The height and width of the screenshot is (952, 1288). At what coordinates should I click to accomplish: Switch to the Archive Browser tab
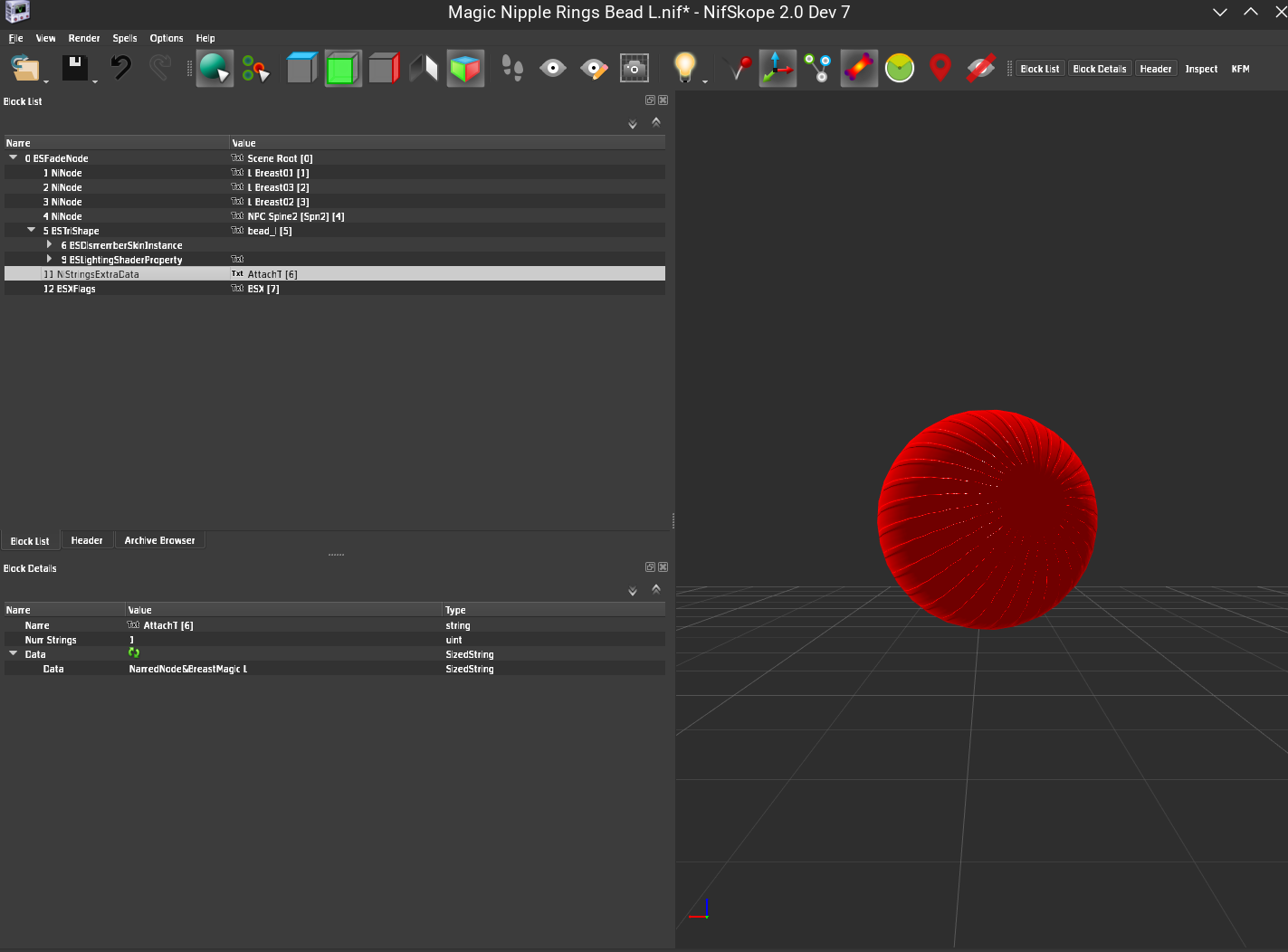(x=160, y=540)
